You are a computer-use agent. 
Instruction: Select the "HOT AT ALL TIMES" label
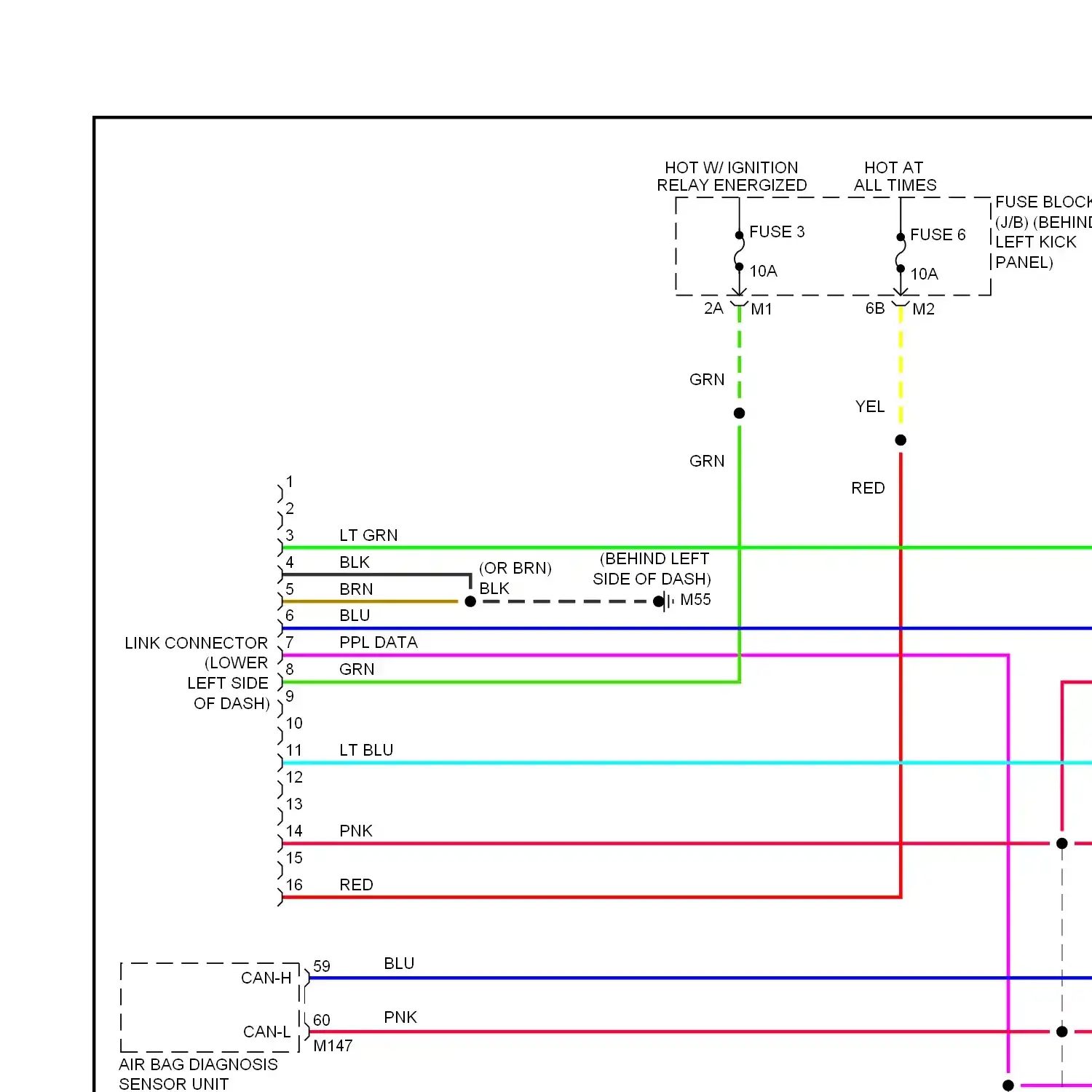tap(895, 176)
